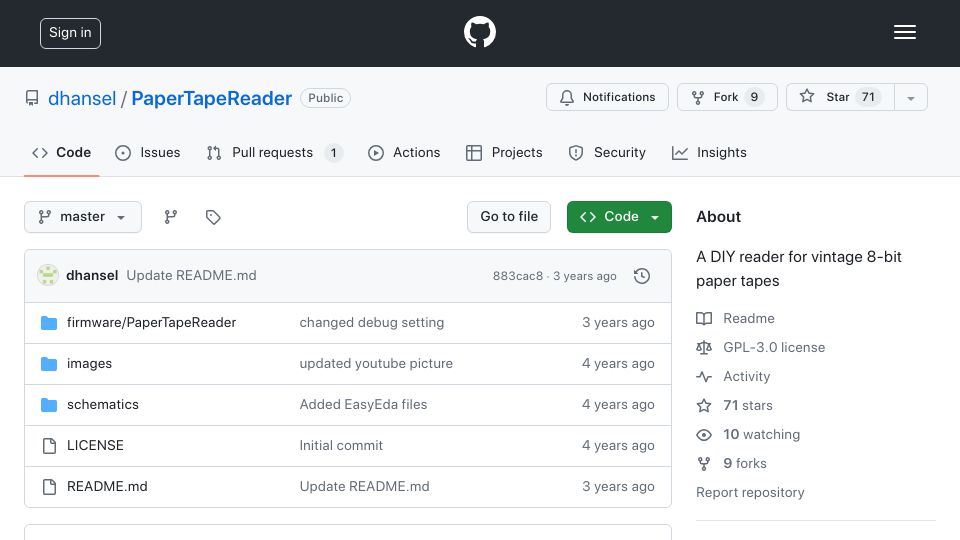Screen dimensions: 960x540
Task: Open the GitHub logo homepage
Action: [x=479, y=32]
